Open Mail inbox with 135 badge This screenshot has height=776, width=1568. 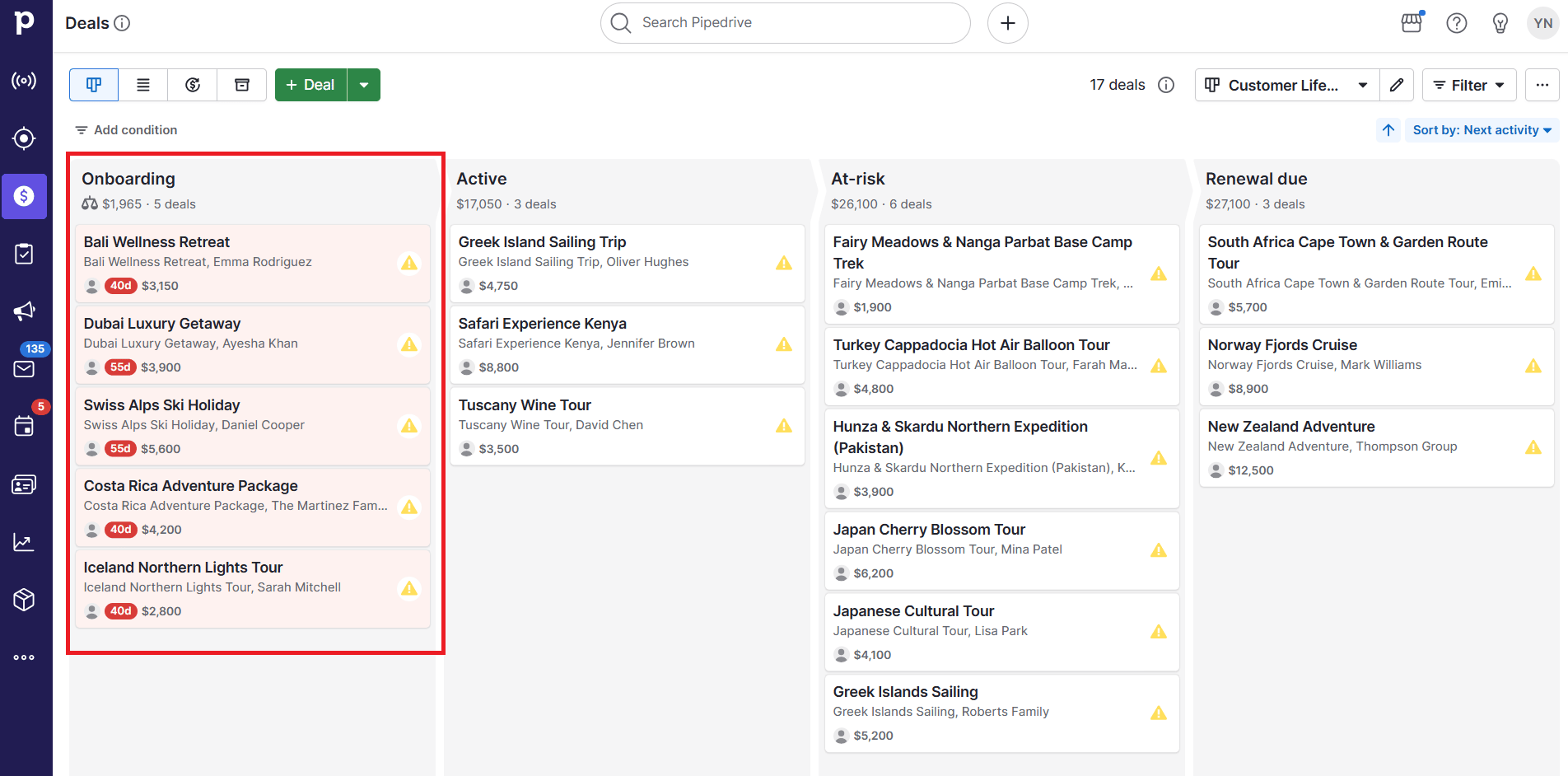[x=24, y=368]
